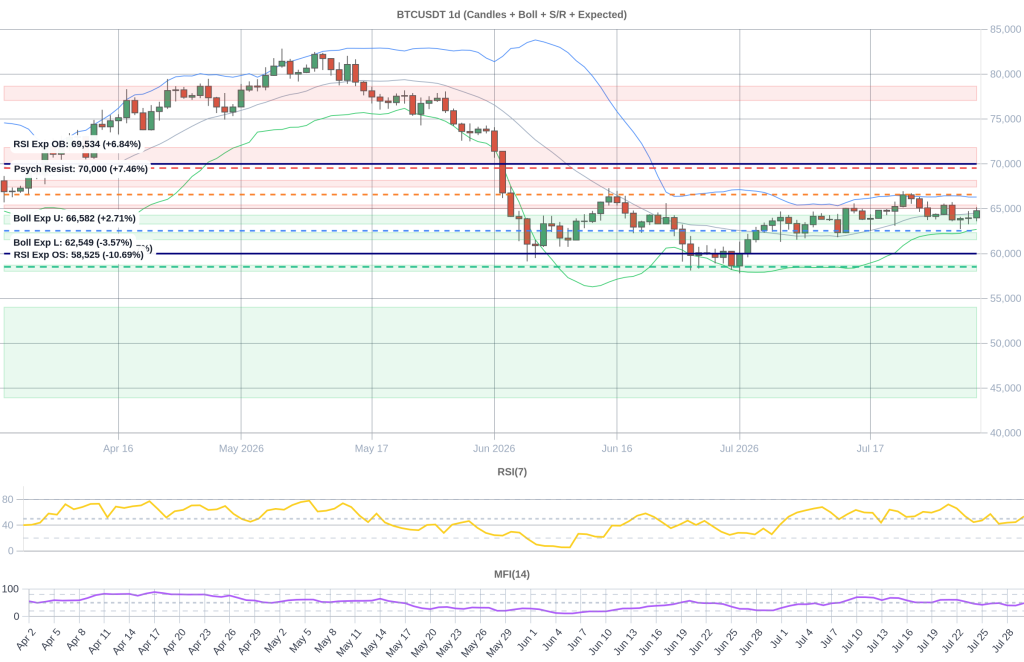Click the rotated "May 2" bottom date label

[x=275, y=642]
